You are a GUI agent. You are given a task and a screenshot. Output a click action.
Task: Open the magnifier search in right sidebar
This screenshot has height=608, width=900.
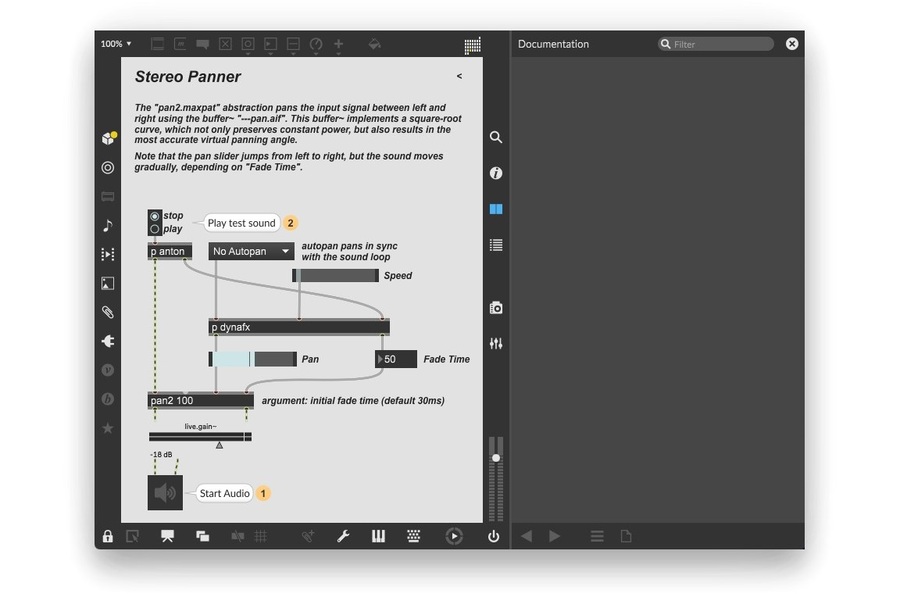496,137
